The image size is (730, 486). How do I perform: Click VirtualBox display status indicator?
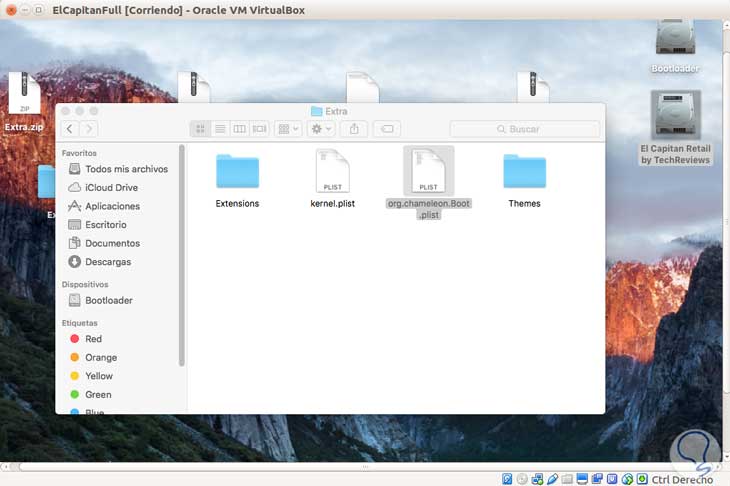point(582,479)
